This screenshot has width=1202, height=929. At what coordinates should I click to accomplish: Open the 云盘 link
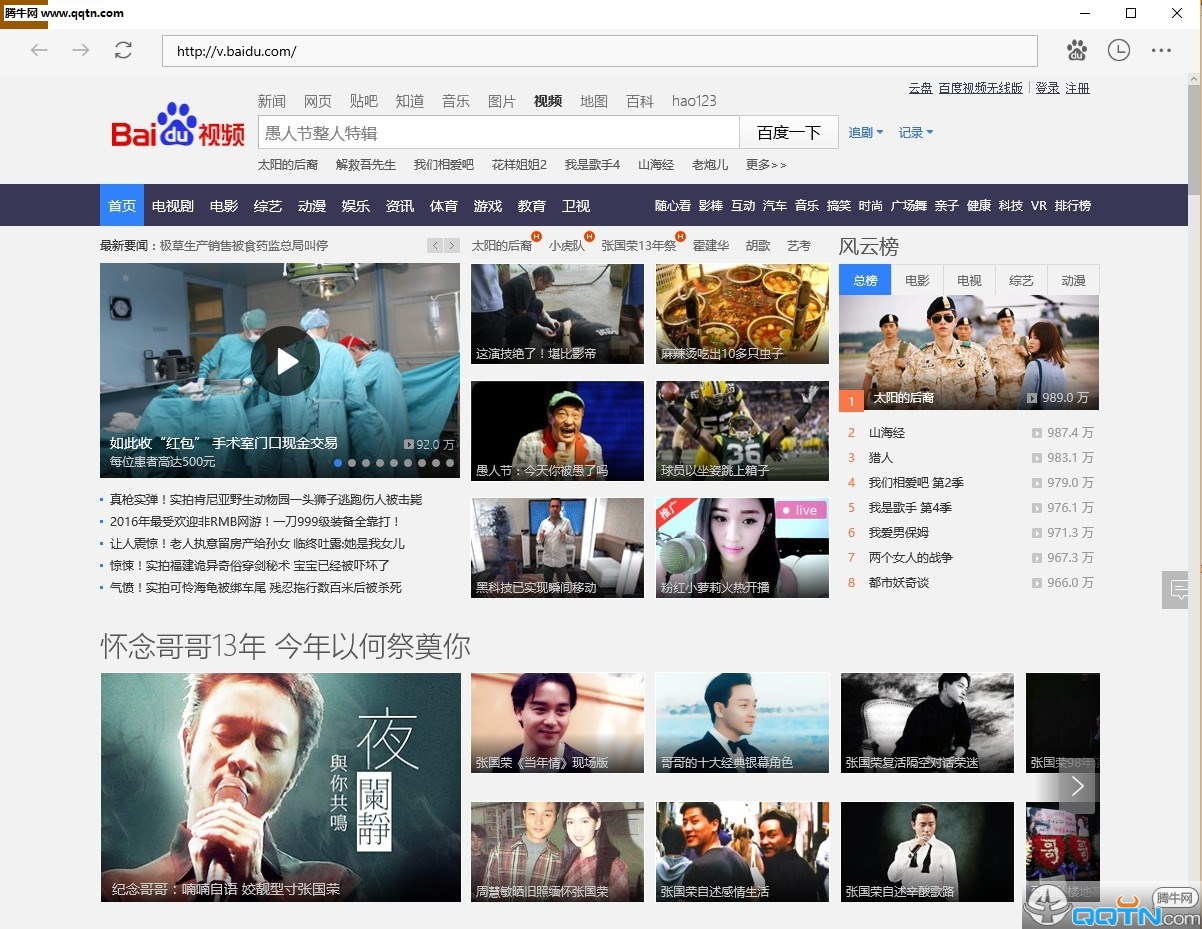pos(920,88)
